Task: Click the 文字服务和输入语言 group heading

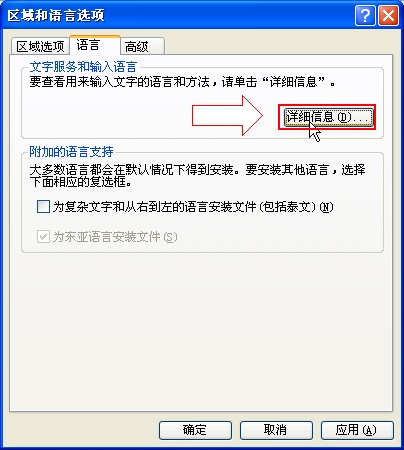Action: [83, 67]
